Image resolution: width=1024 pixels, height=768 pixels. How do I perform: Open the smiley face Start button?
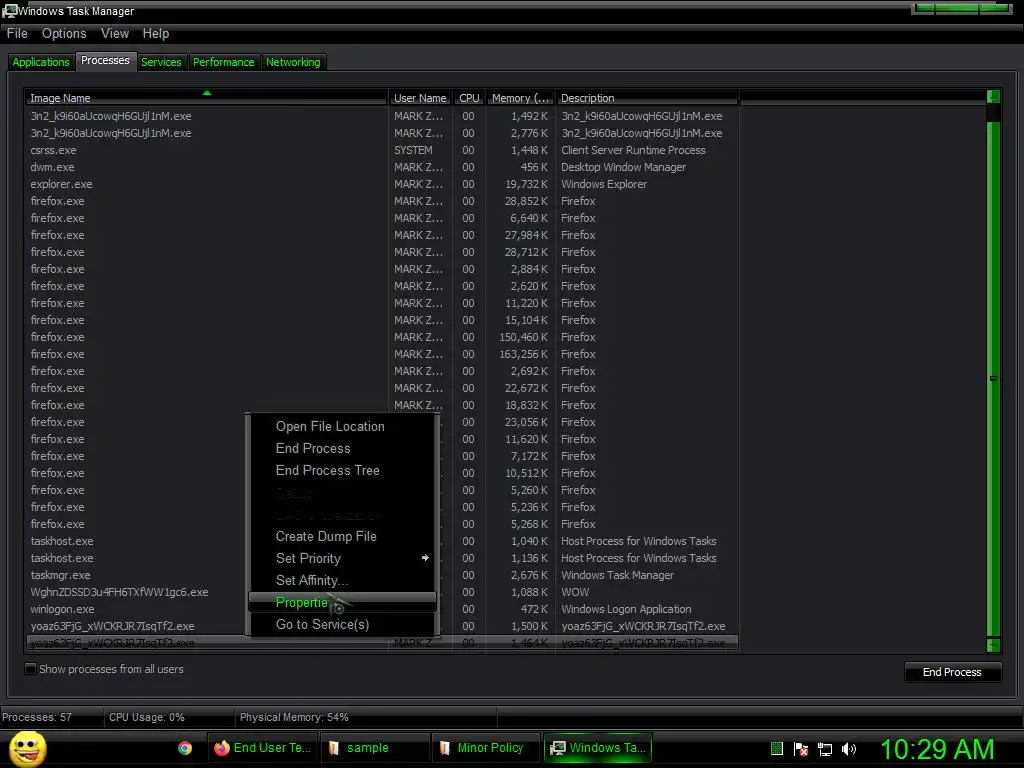[27, 748]
